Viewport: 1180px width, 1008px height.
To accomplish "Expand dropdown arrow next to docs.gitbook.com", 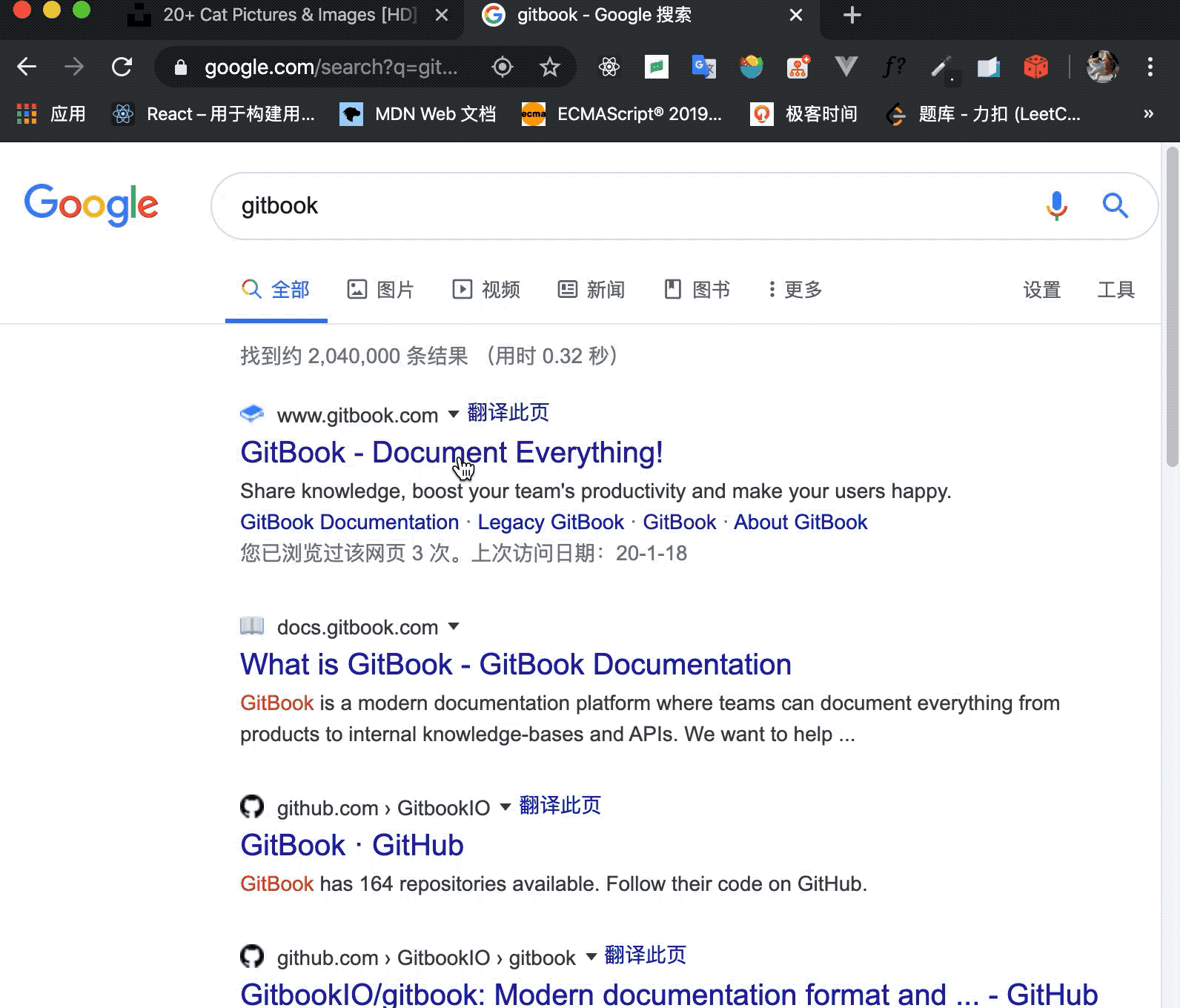I will coord(454,626).
